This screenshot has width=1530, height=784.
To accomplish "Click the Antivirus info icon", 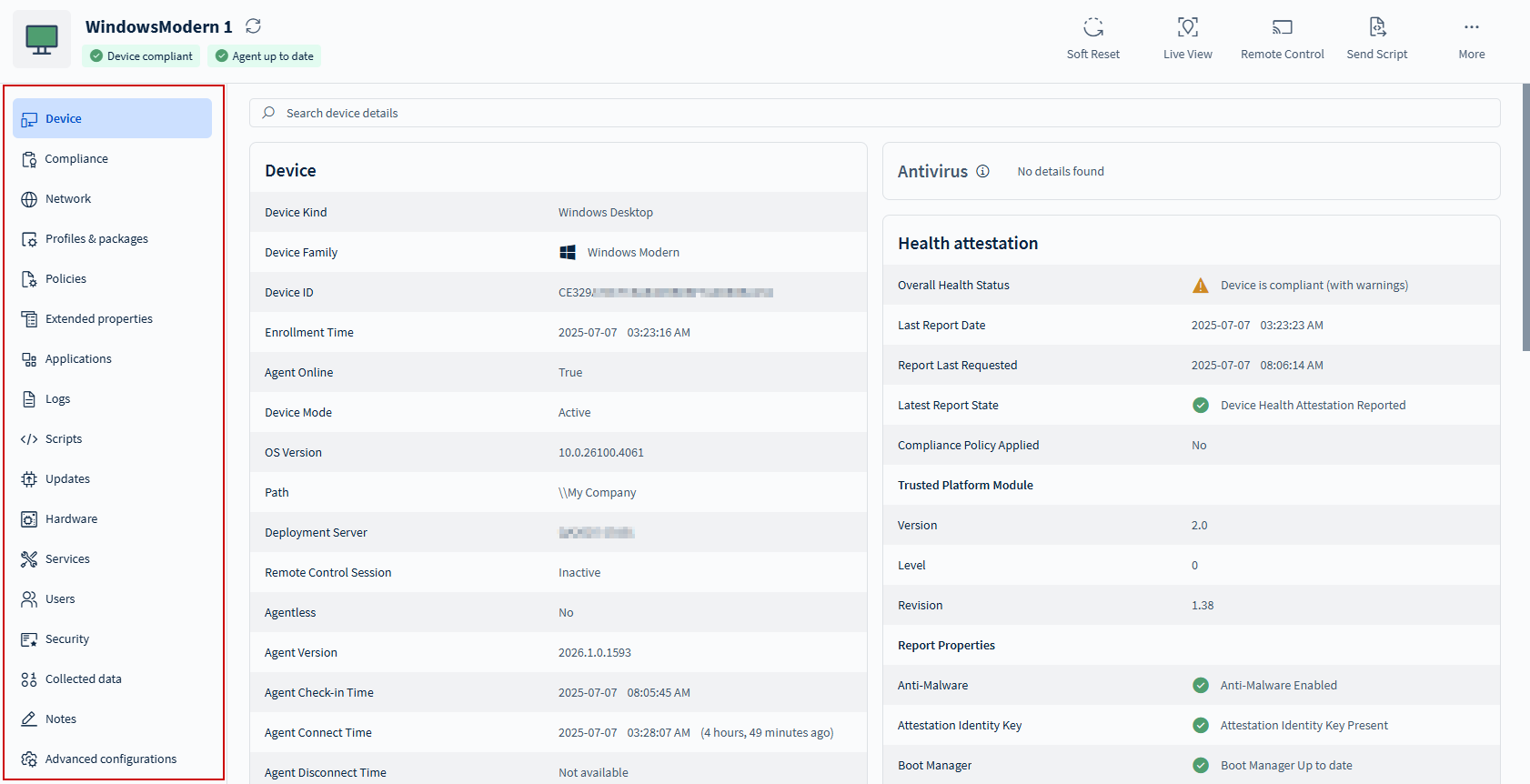I will tap(982, 171).
